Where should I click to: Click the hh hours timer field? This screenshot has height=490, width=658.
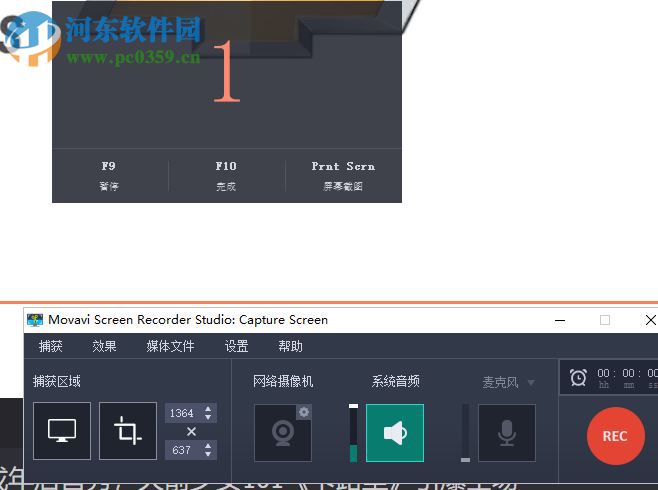coord(603,377)
